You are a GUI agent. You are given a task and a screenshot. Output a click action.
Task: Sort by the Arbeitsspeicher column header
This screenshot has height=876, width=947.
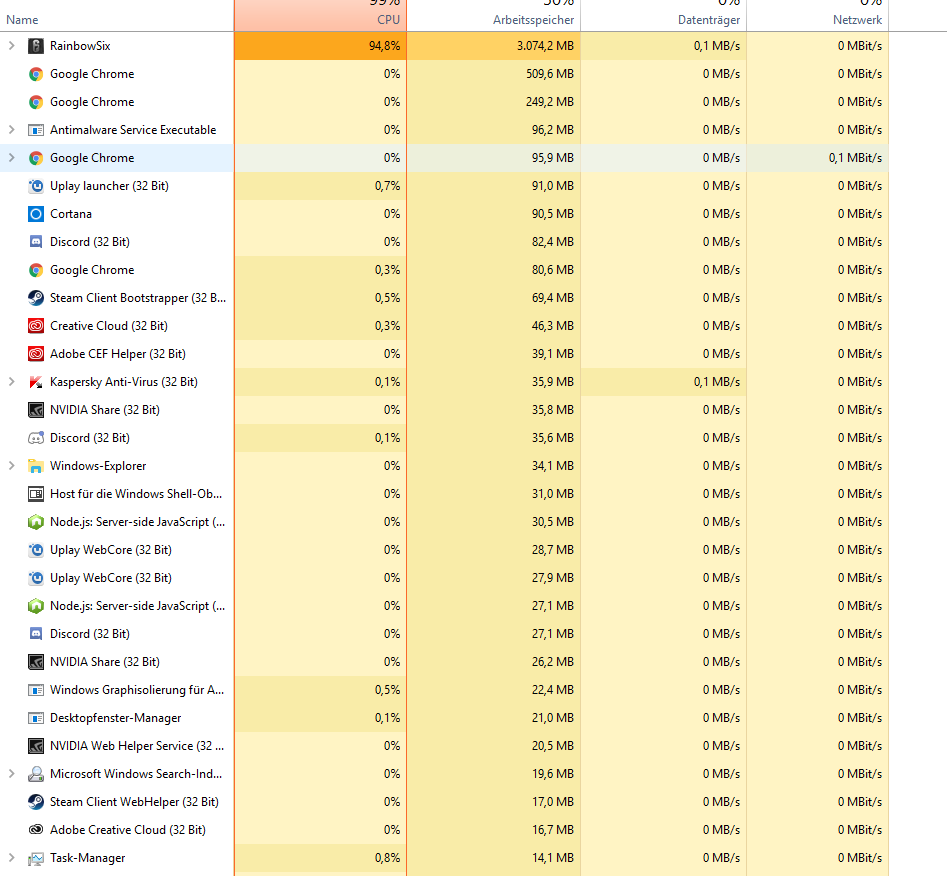[493, 16]
